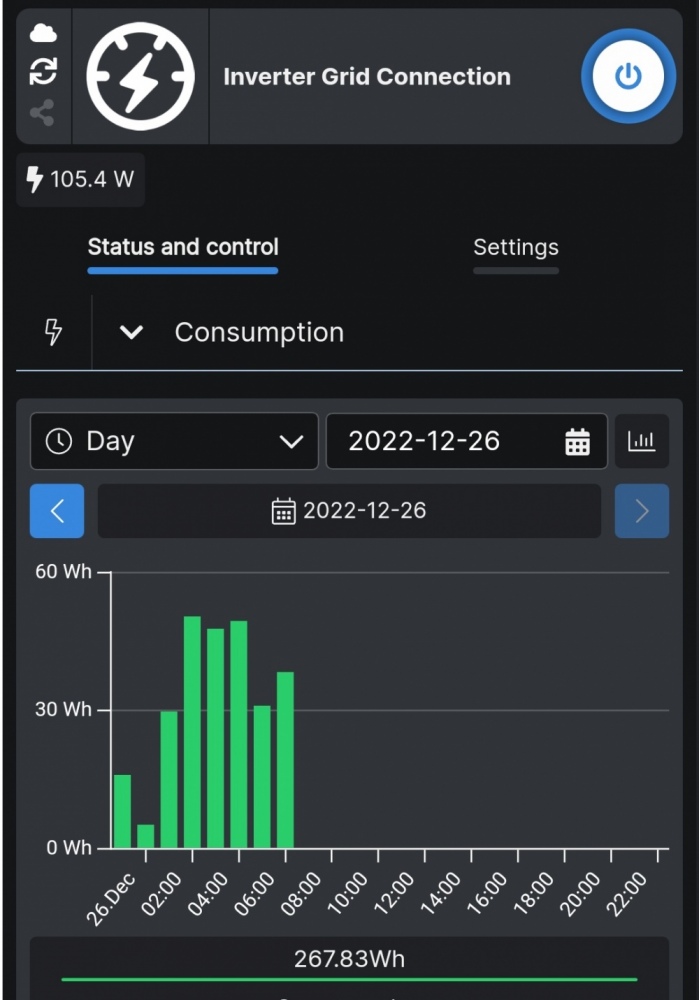This screenshot has height=1000, width=699.
Task: Click the 2022-12-26 date input field
Action: click(x=440, y=441)
